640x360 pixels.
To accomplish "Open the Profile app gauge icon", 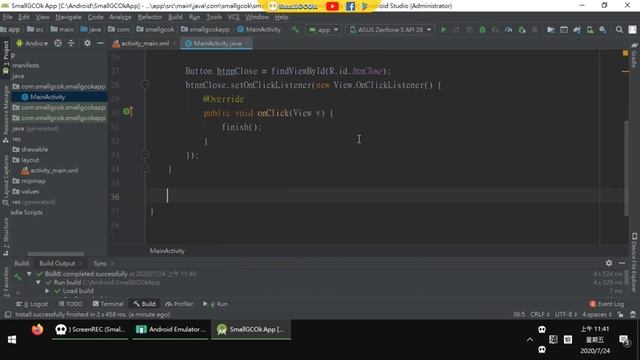I will [509, 30].
